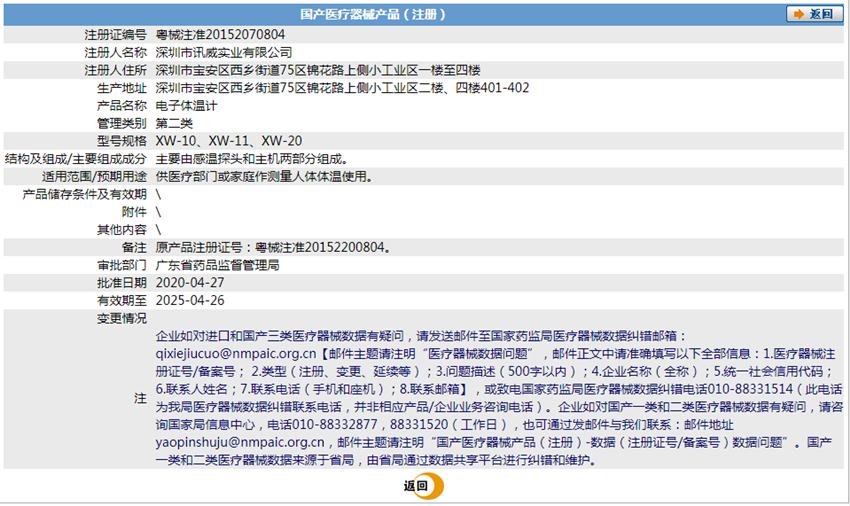
Task: Click the 批准日期 field label
Action: click(x=122, y=283)
